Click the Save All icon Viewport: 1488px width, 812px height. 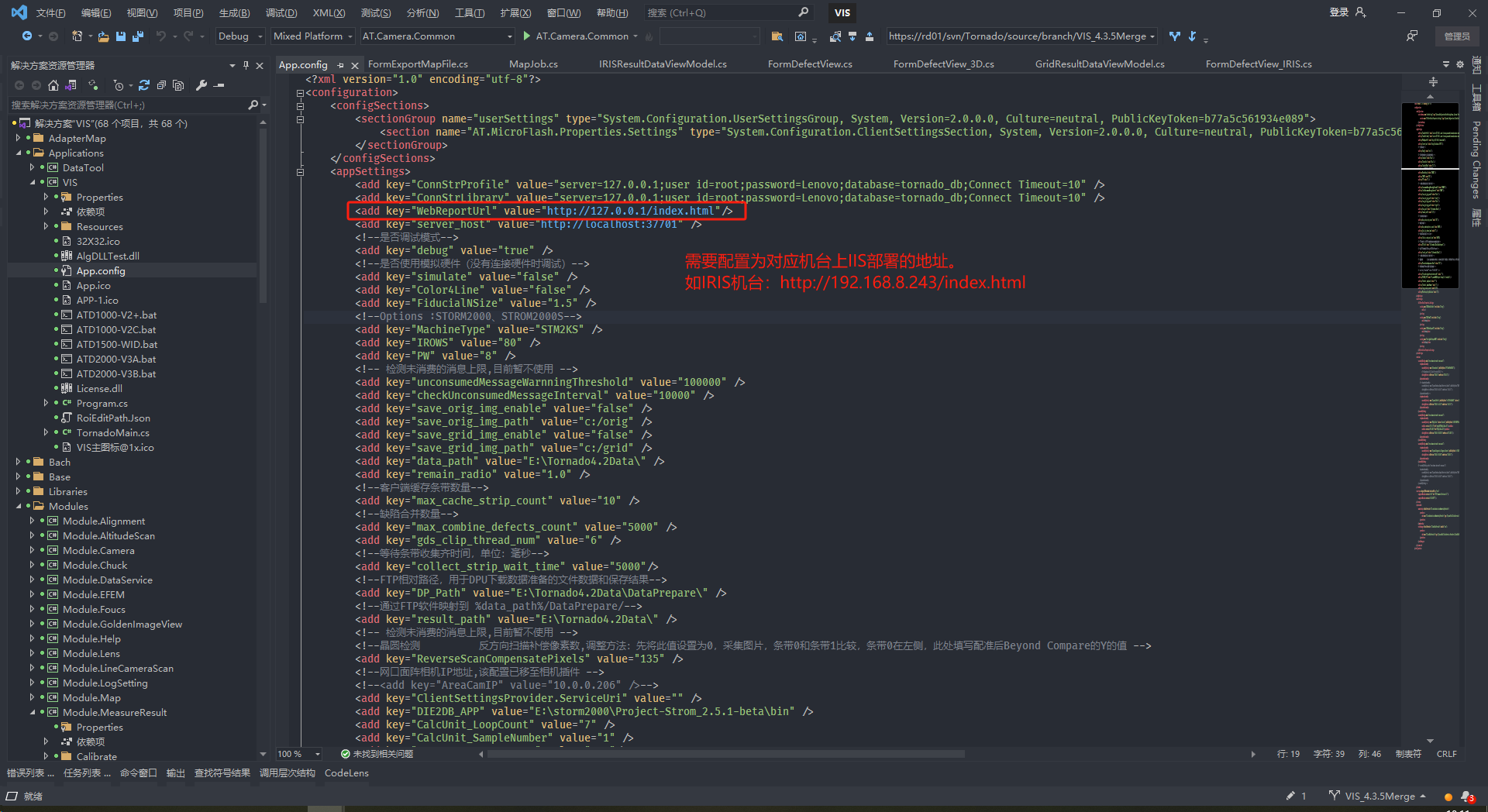(x=138, y=36)
